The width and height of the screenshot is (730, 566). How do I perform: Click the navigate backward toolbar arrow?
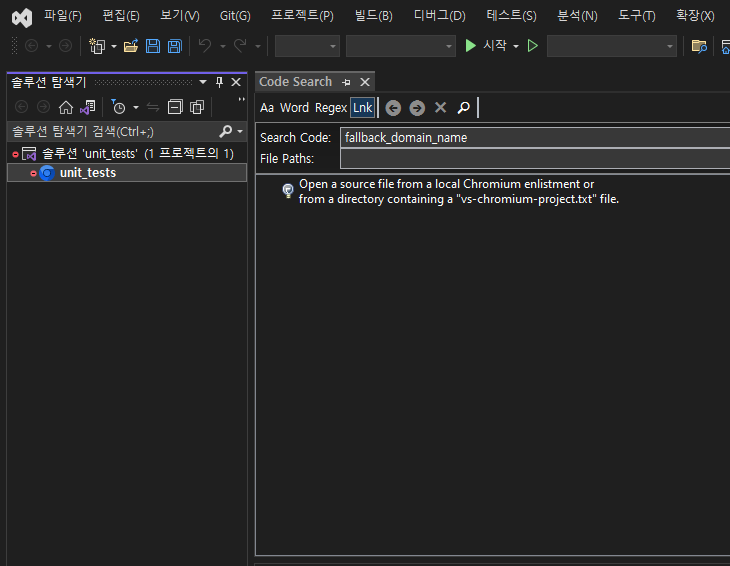click(x=31, y=46)
